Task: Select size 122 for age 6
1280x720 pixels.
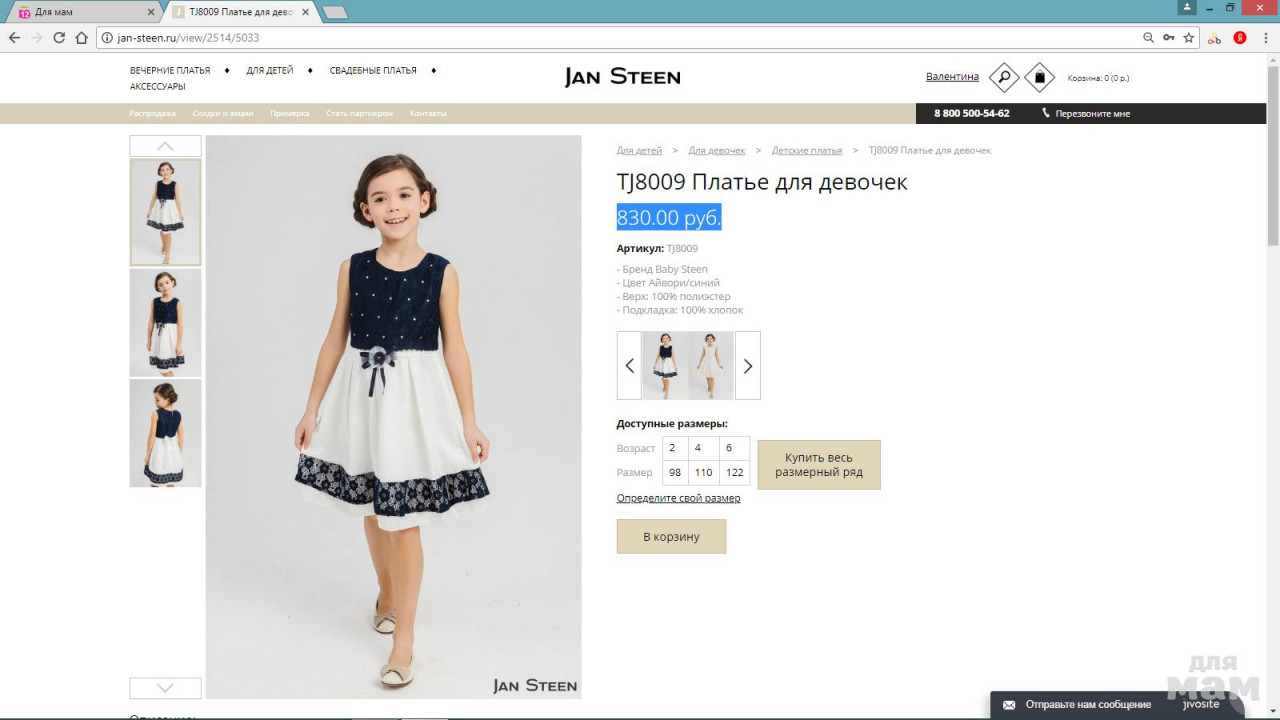Action: point(734,472)
